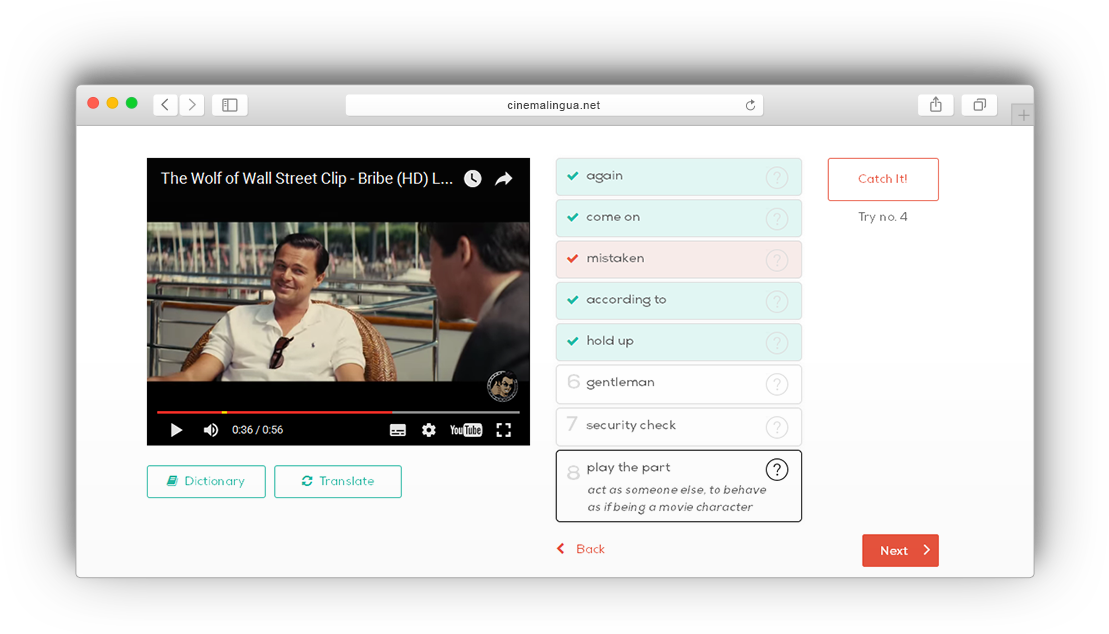The height and width of the screenshot is (634, 1109).
Task: Click the yellow minimize window button
Action: (112, 103)
